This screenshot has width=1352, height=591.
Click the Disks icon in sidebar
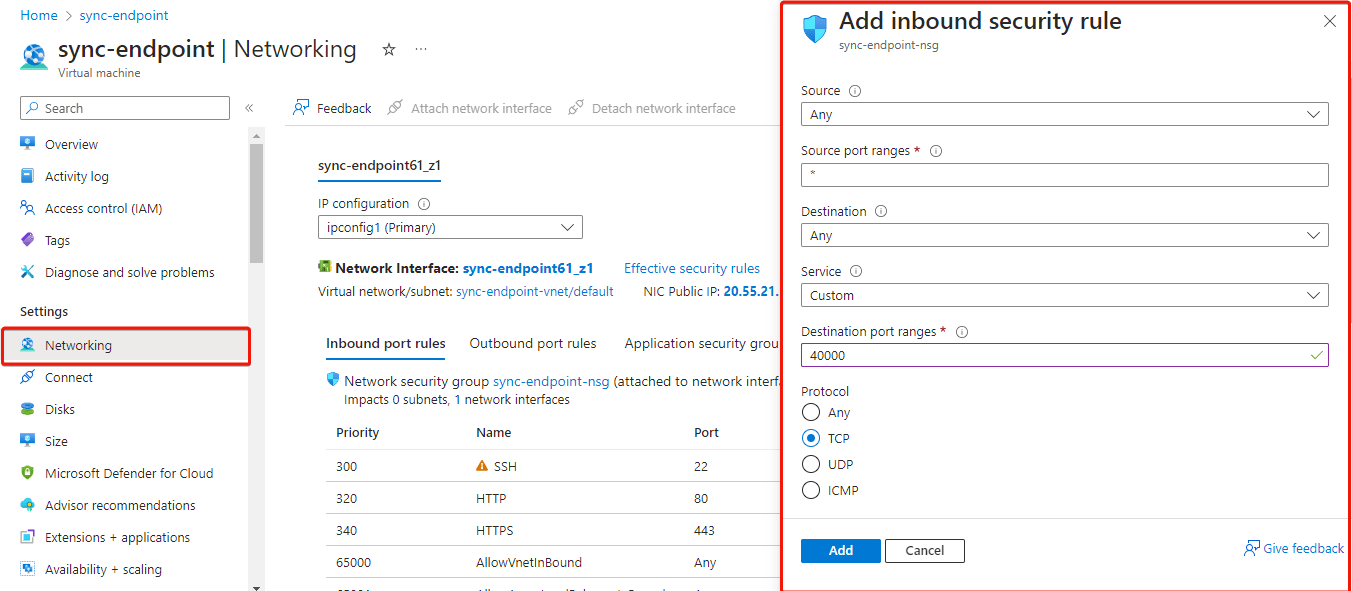pyautogui.click(x=28, y=409)
